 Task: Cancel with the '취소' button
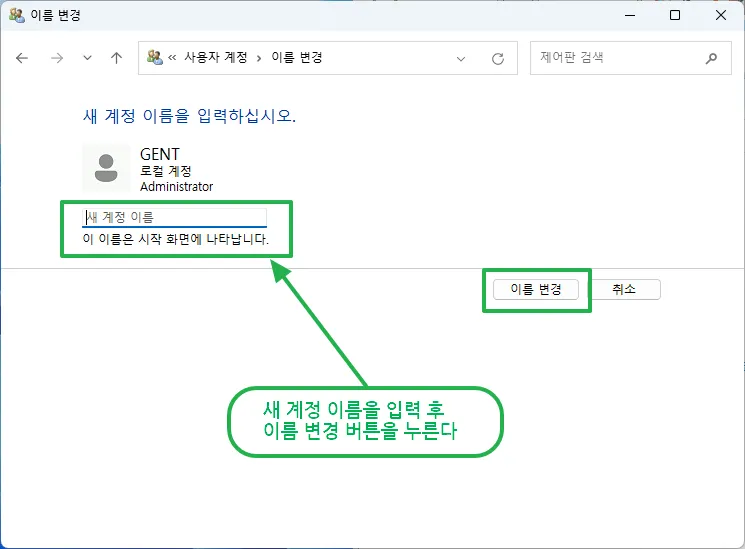[x=624, y=289]
